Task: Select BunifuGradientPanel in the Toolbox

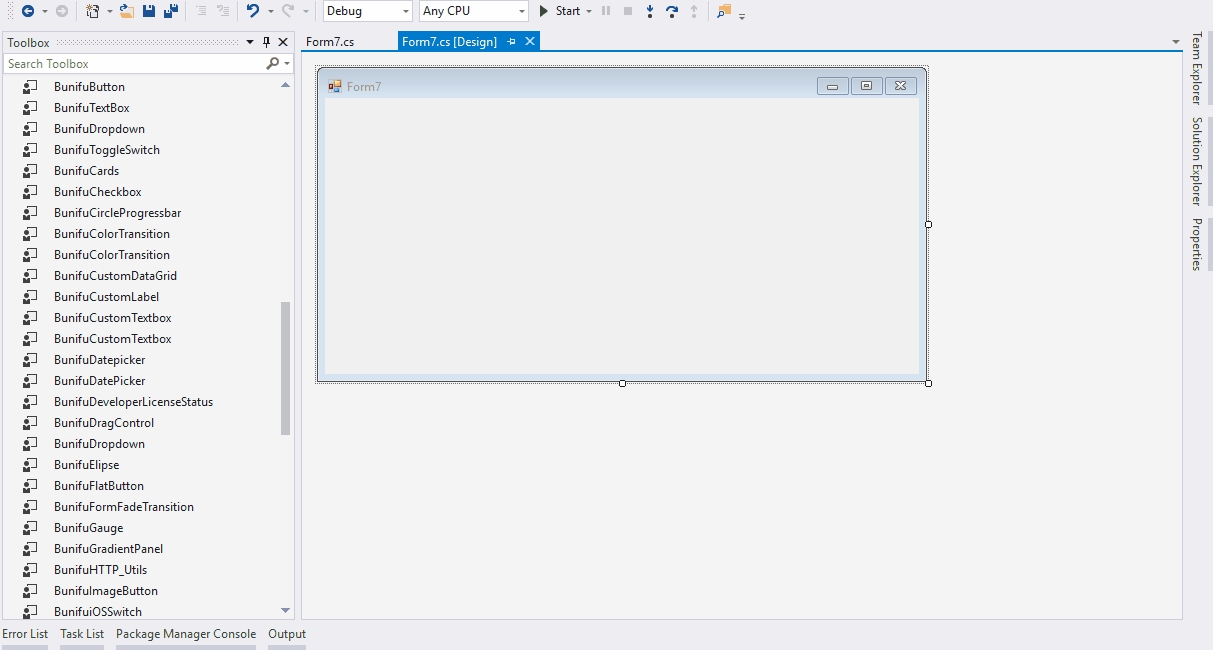Action: [x=108, y=549]
